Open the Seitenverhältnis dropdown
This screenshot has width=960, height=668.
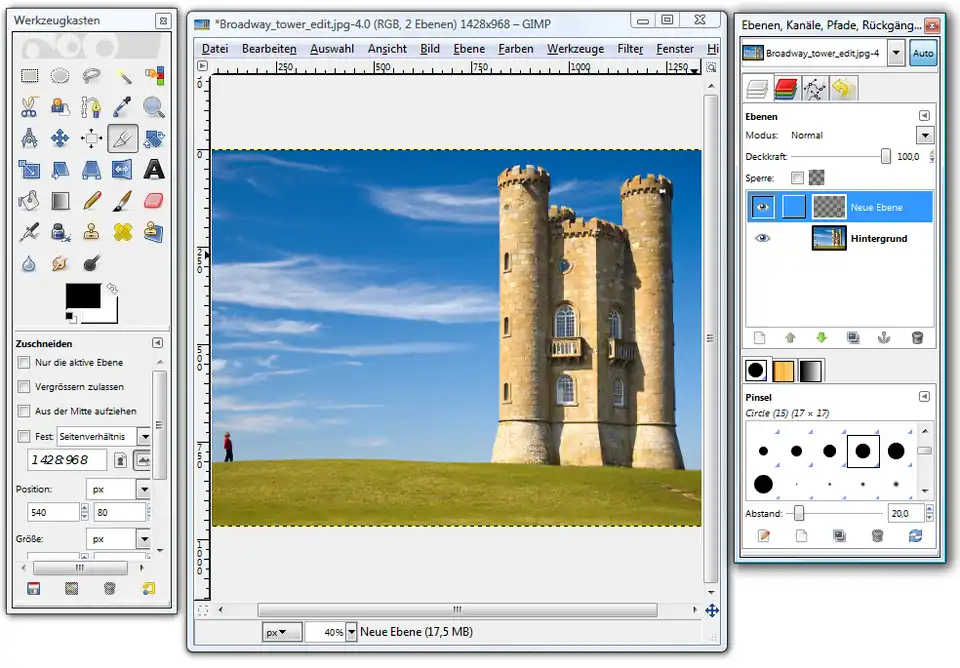144,436
